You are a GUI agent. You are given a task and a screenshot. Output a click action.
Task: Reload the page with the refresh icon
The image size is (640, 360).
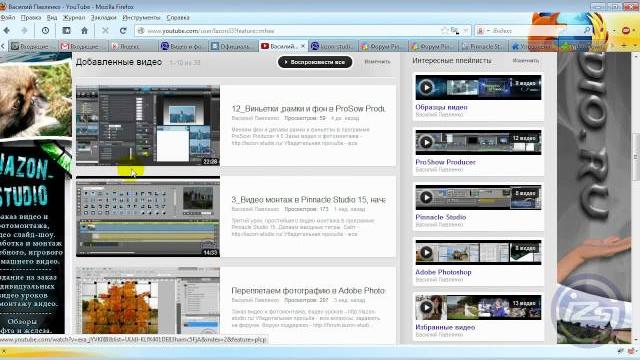click(x=123, y=31)
